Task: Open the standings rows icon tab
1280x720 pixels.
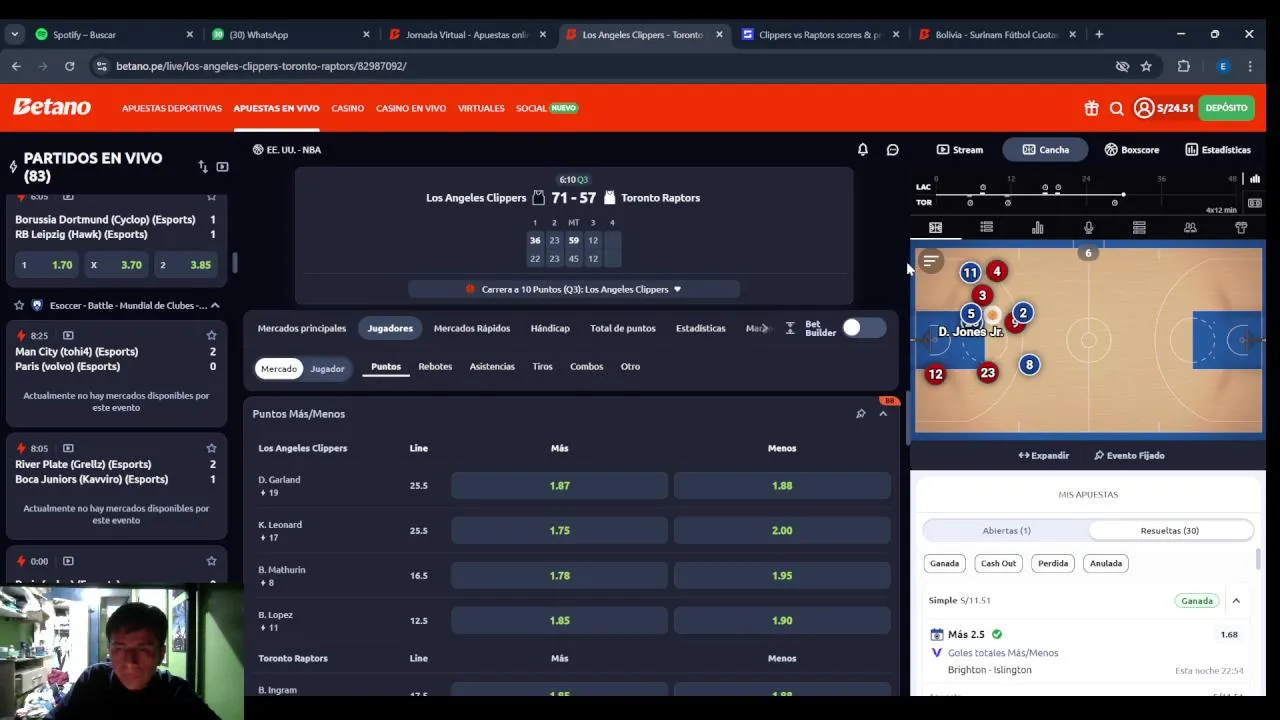Action: point(1139,228)
